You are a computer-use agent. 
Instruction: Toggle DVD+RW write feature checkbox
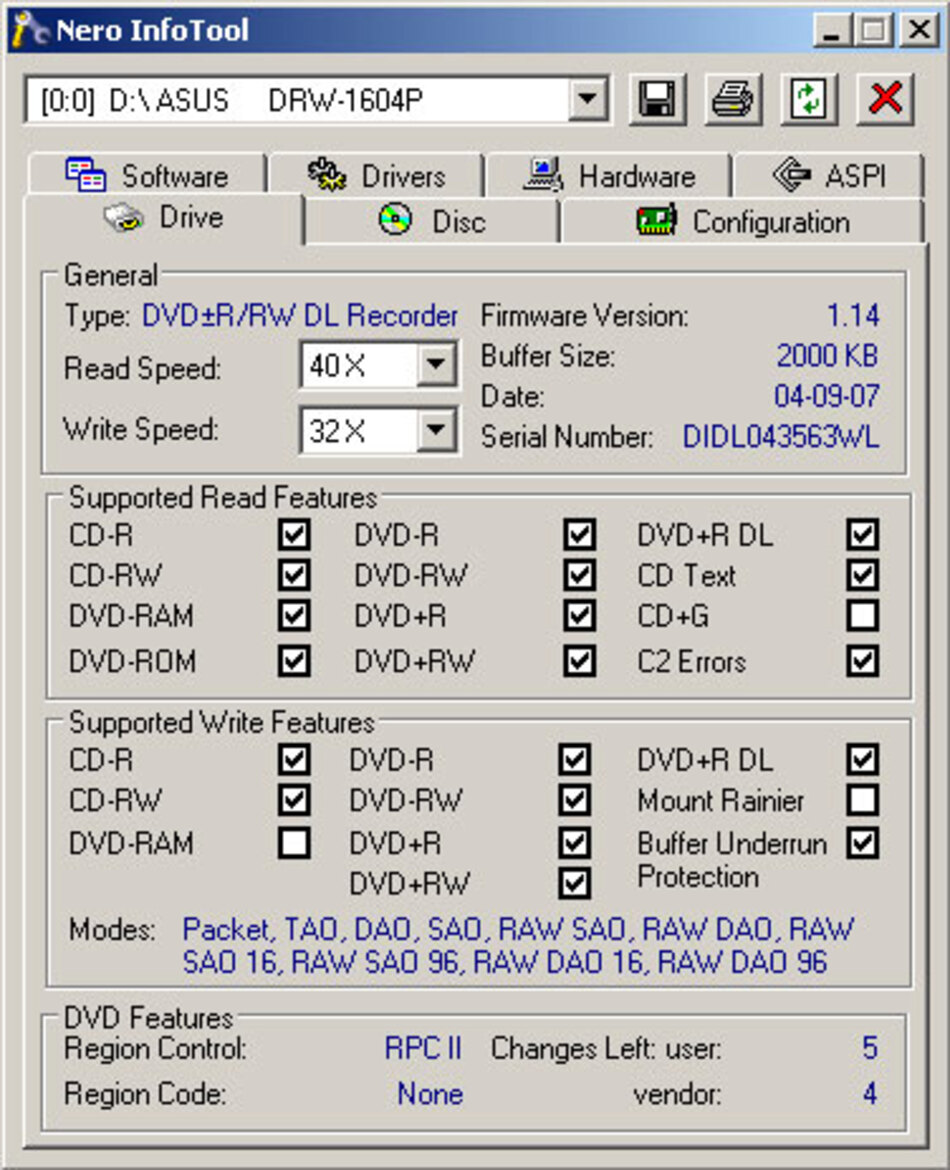(x=575, y=883)
